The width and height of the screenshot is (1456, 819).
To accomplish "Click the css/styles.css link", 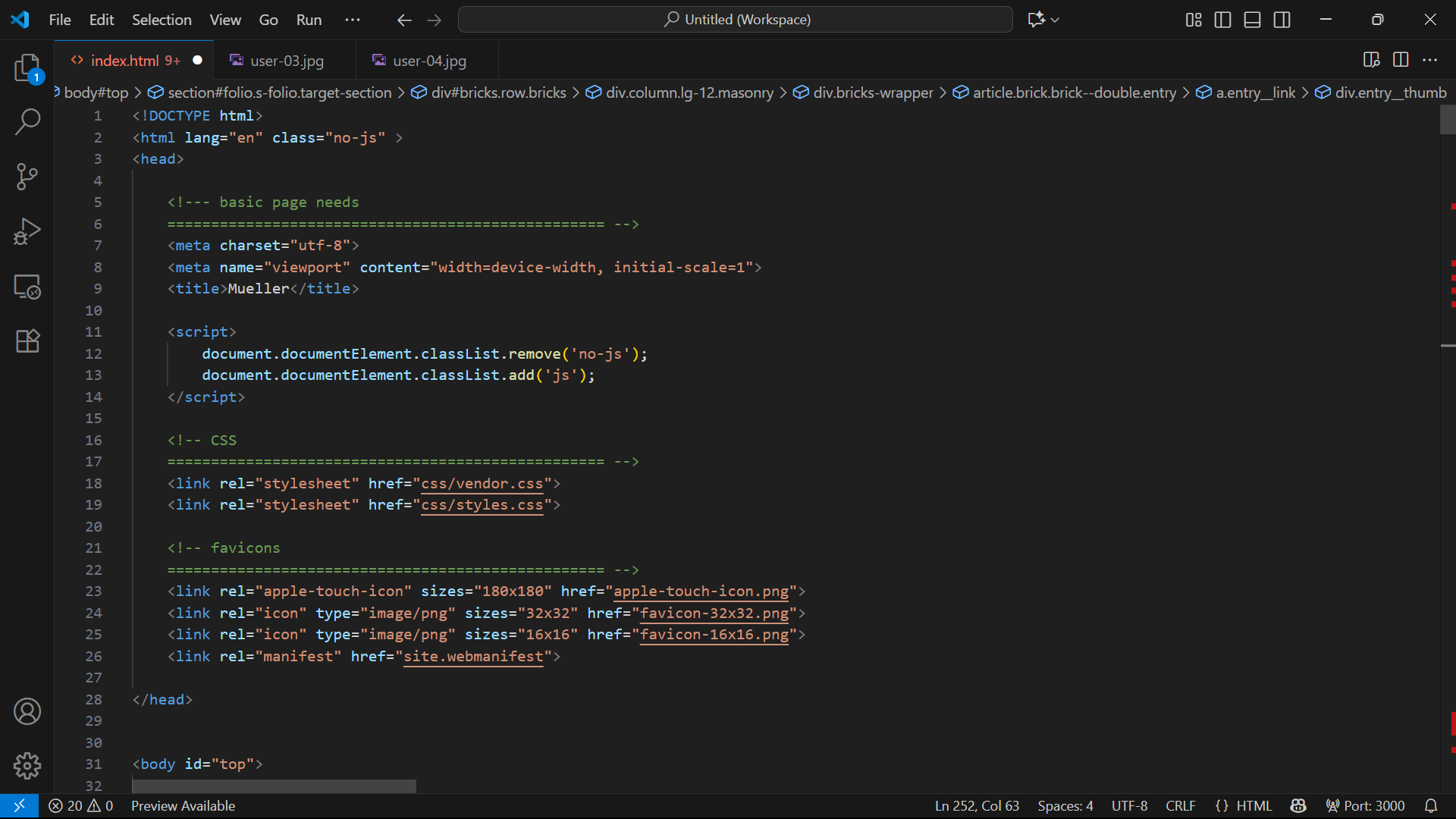I will coord(482,505).
